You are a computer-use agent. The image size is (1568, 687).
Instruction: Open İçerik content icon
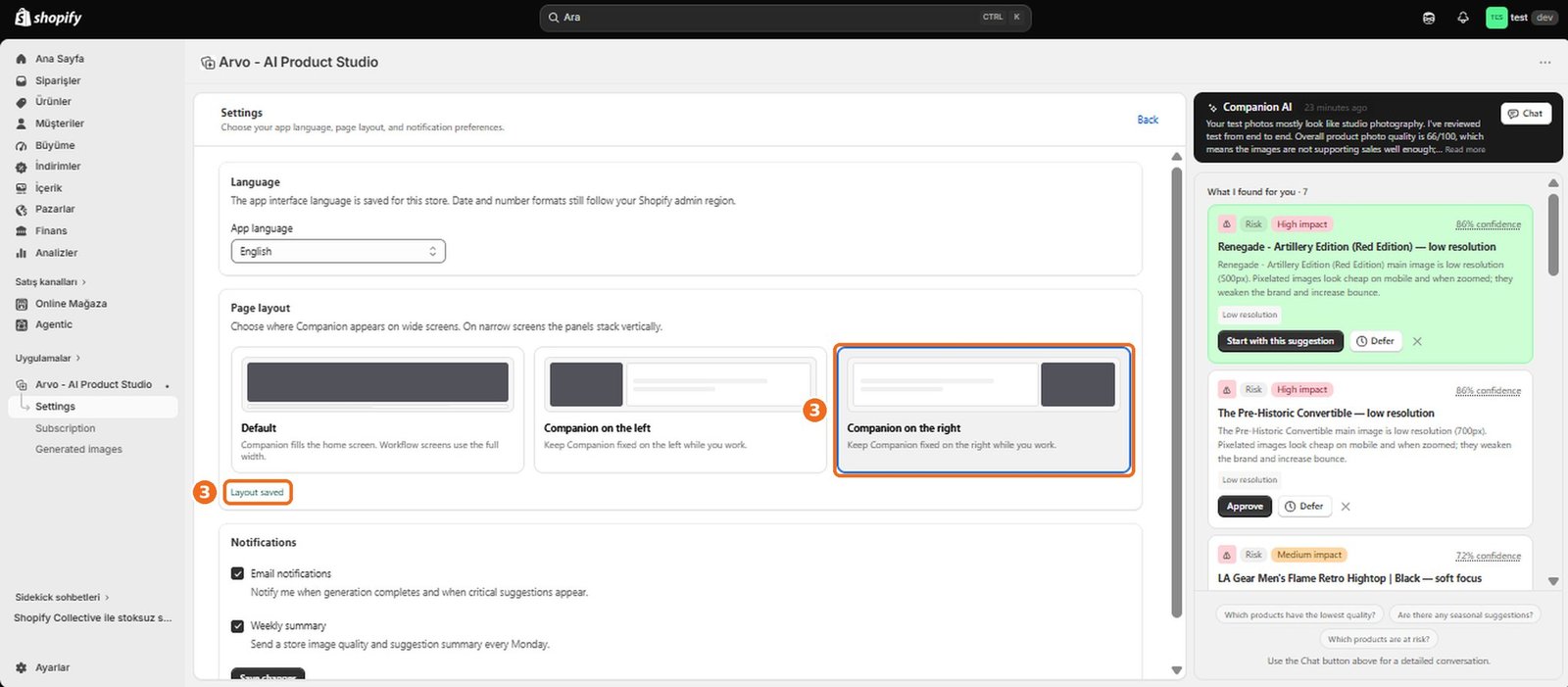[x=22, y=188]
